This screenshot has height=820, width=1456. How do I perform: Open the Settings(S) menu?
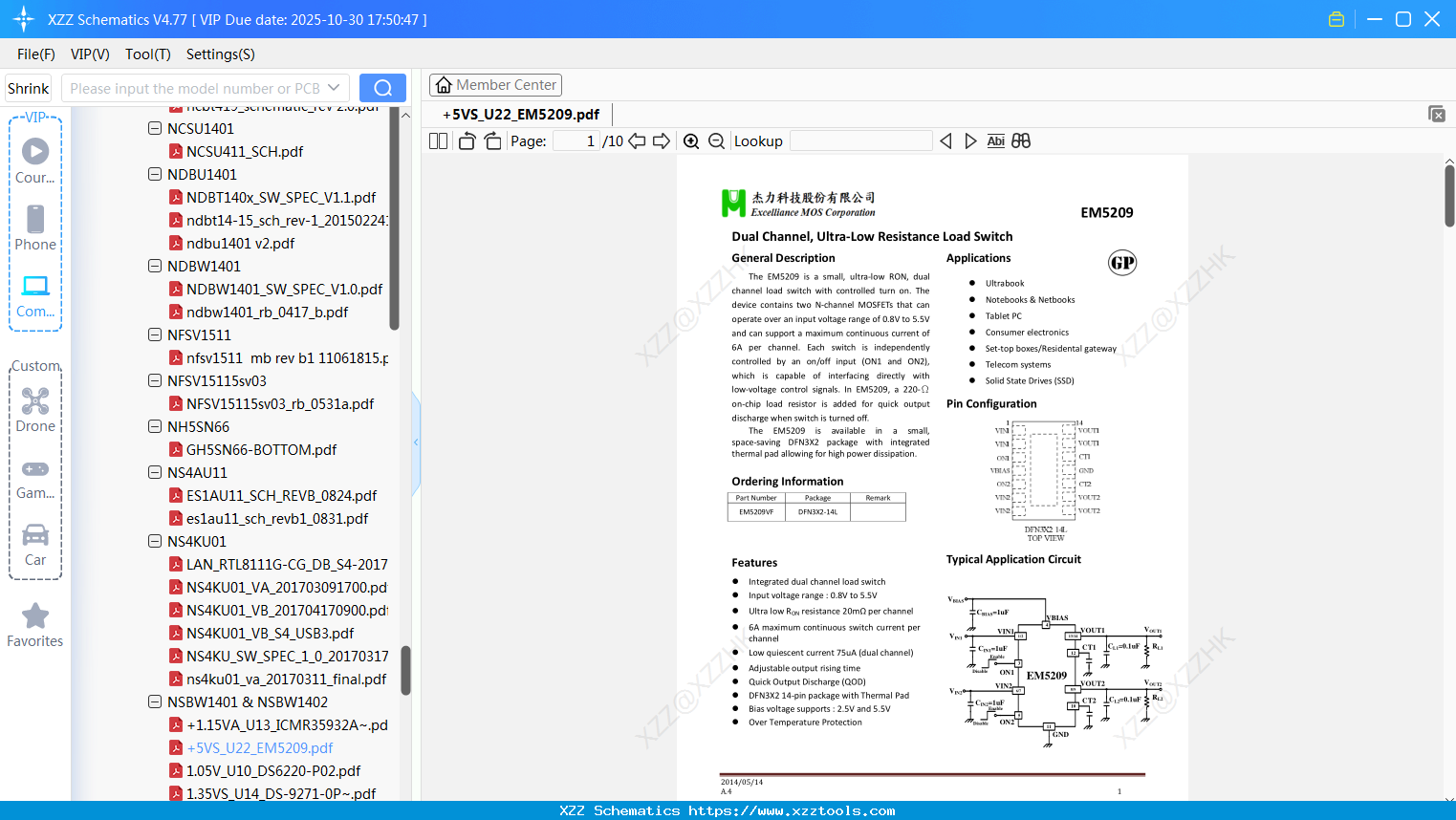point(221,54)
